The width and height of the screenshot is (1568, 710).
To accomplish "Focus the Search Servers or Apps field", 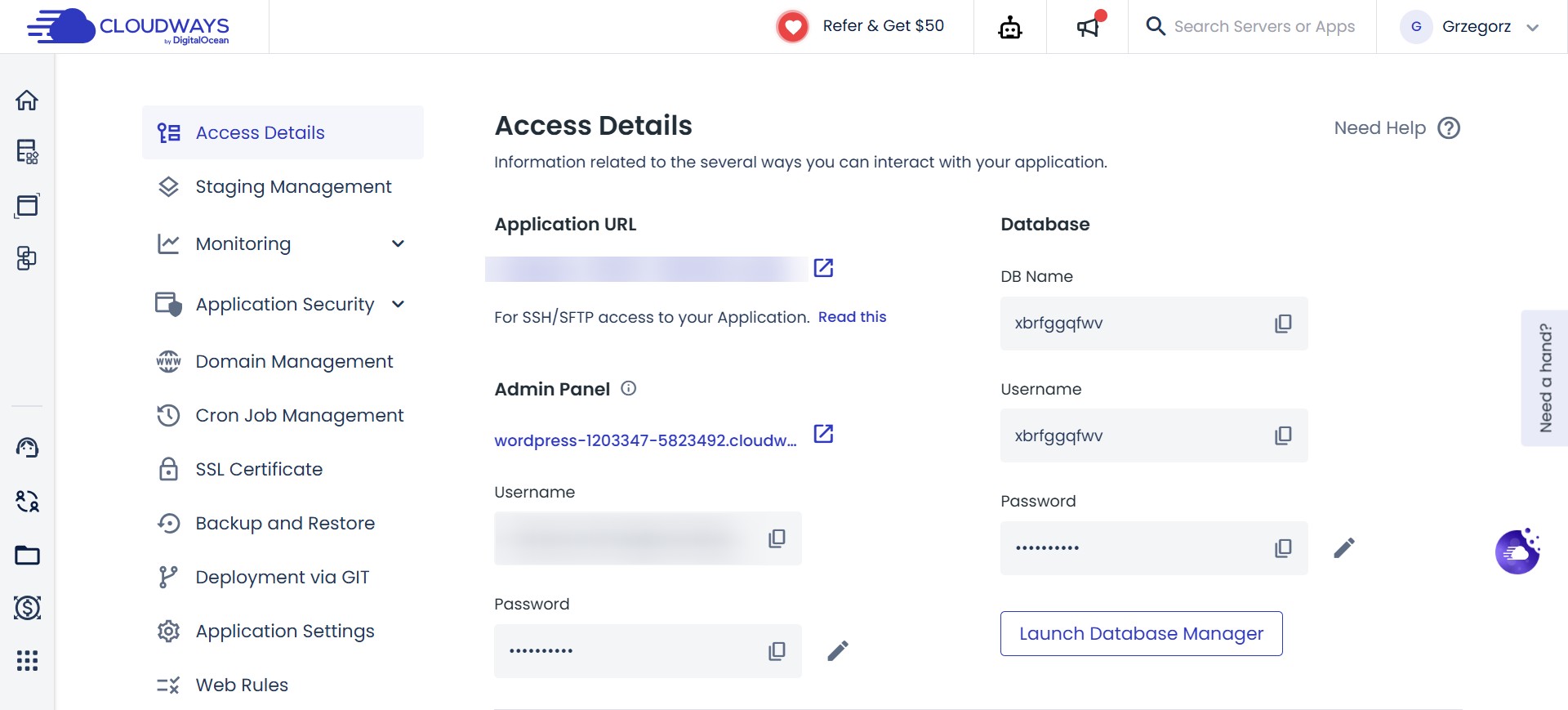I will pyautogui.click(x=1264, y=26).
